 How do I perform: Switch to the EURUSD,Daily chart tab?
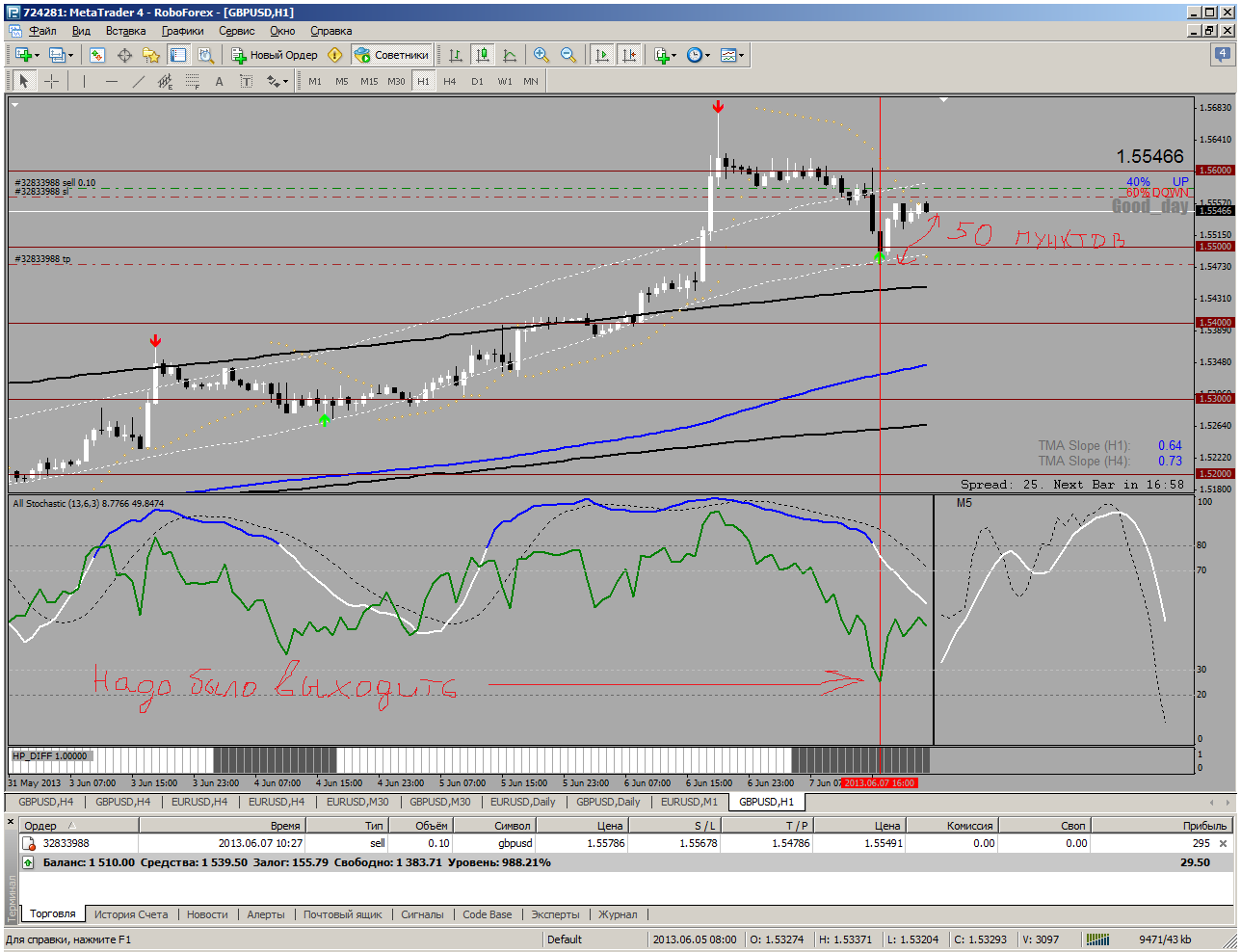[523, 802]
